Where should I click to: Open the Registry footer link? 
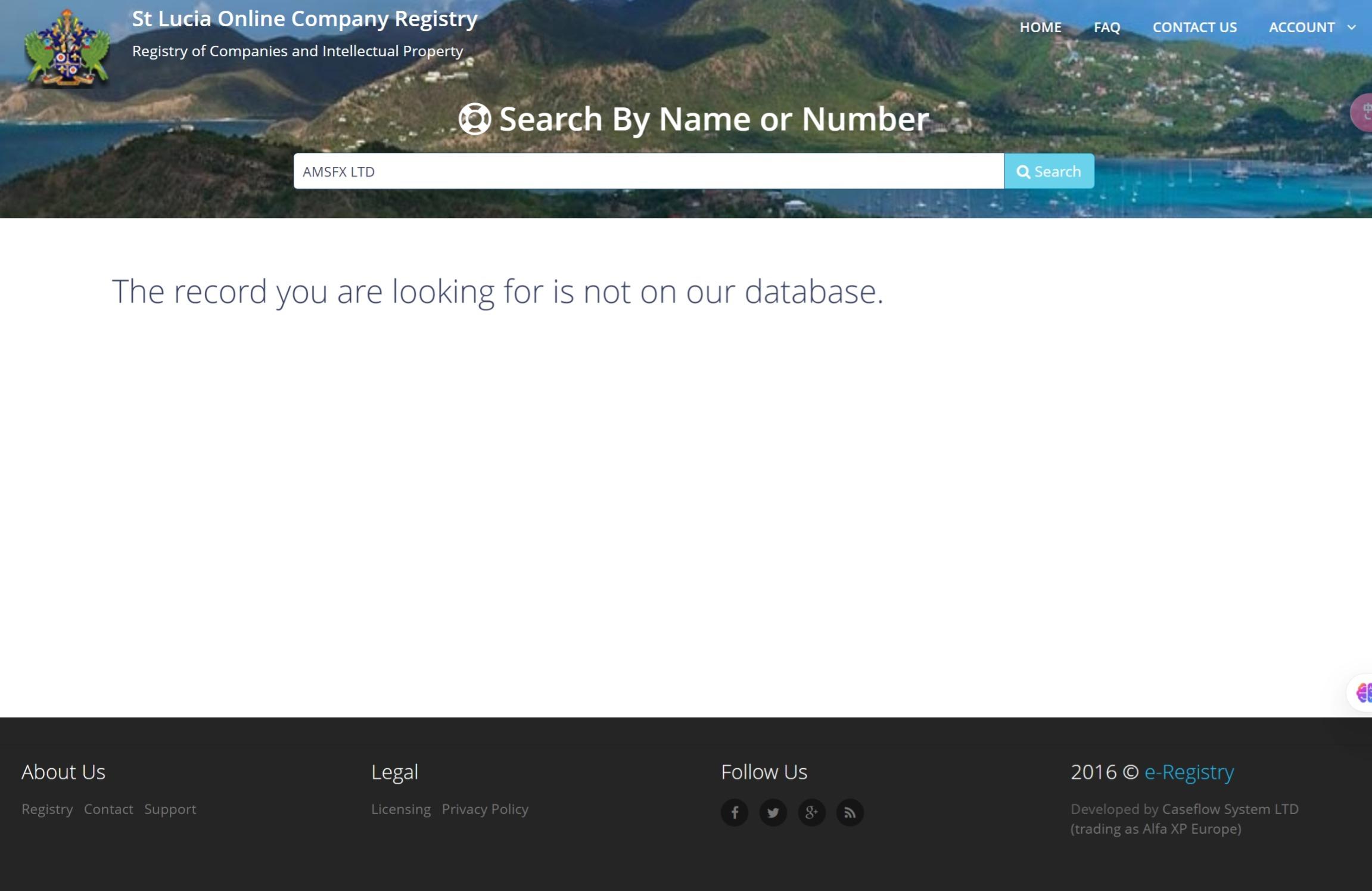tap(47, 809)
